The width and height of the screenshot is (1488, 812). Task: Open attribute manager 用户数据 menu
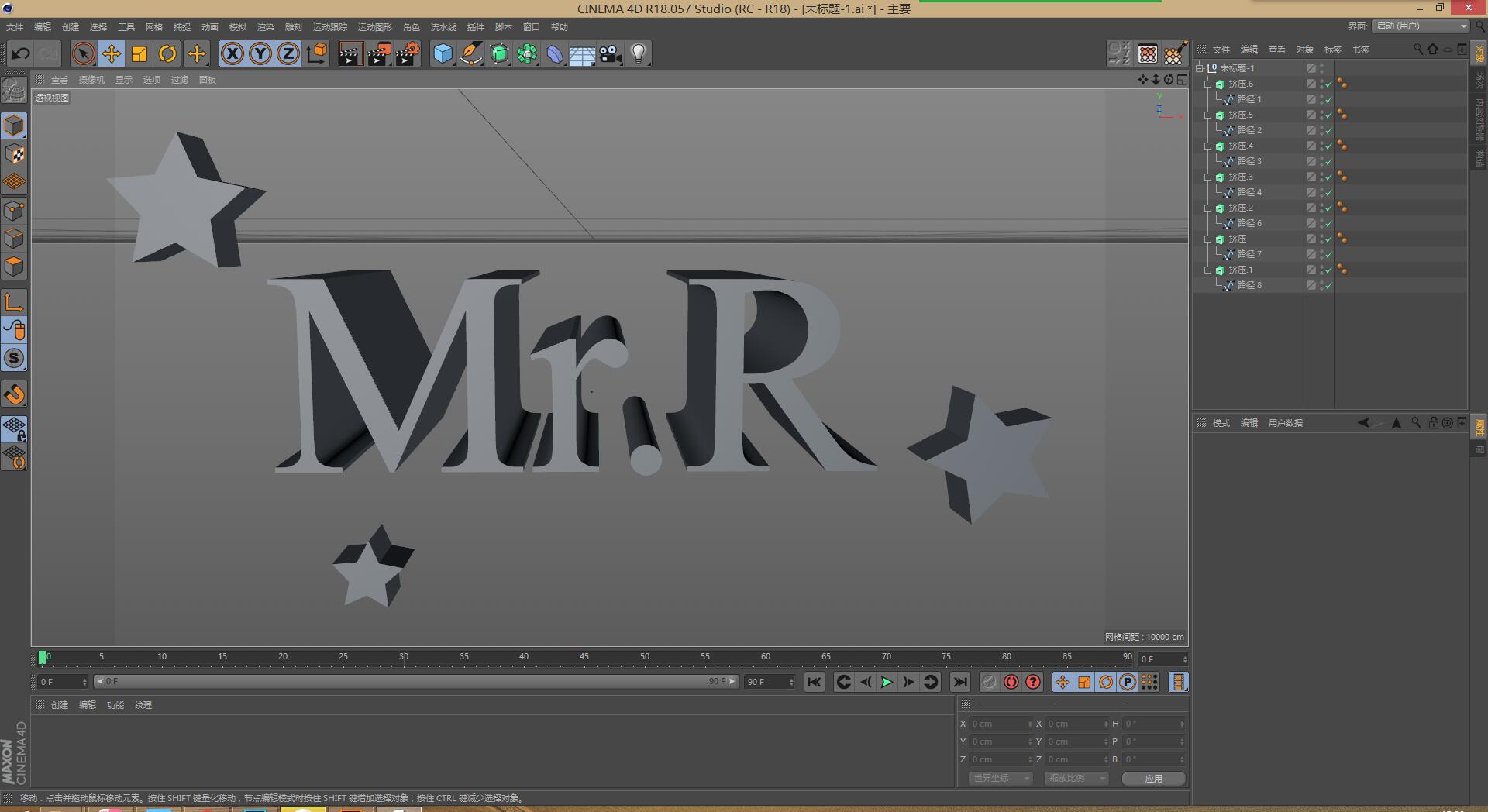pyautogui.click(x=1286, y=423)
